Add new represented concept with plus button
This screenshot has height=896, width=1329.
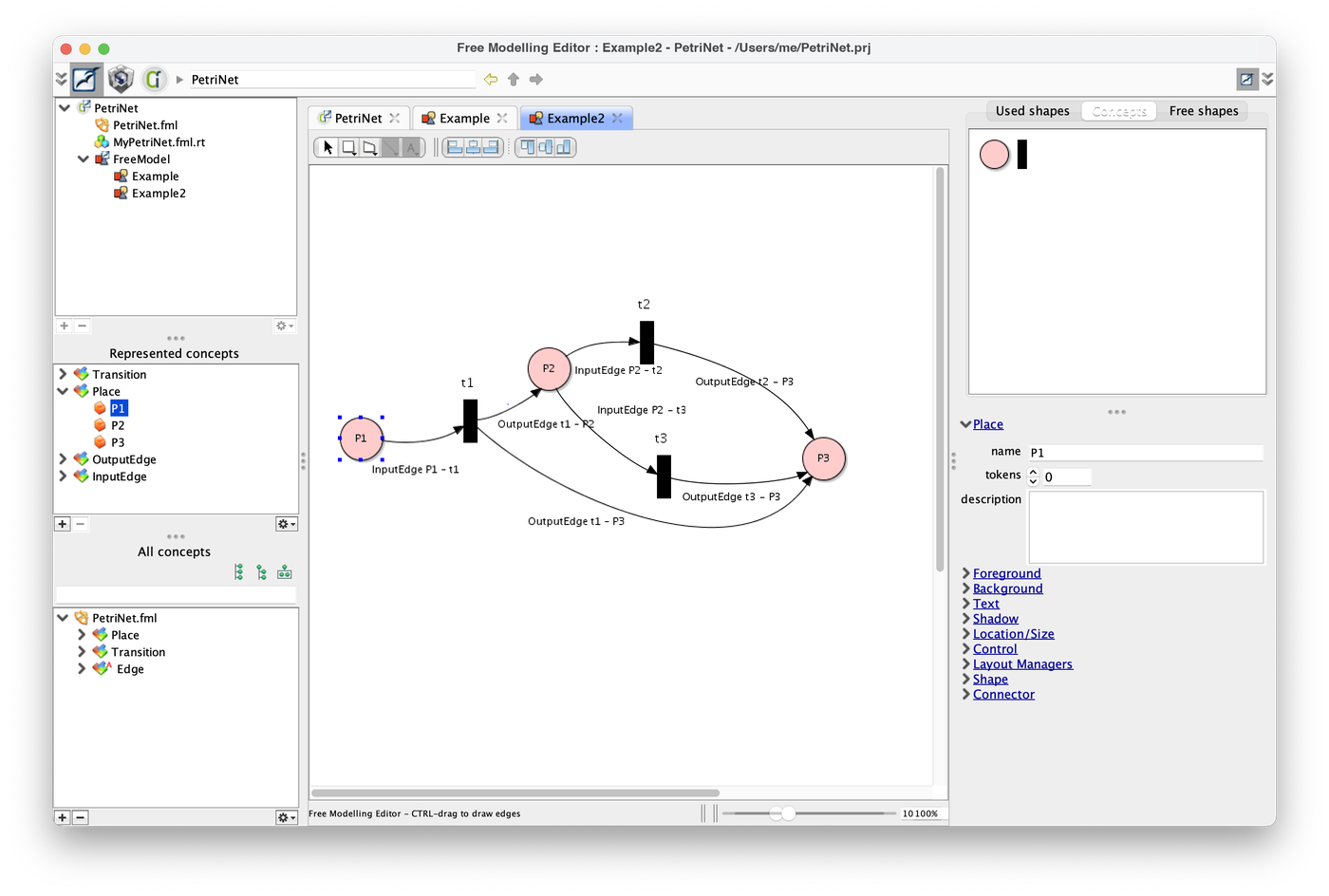[x=63, y=524]
